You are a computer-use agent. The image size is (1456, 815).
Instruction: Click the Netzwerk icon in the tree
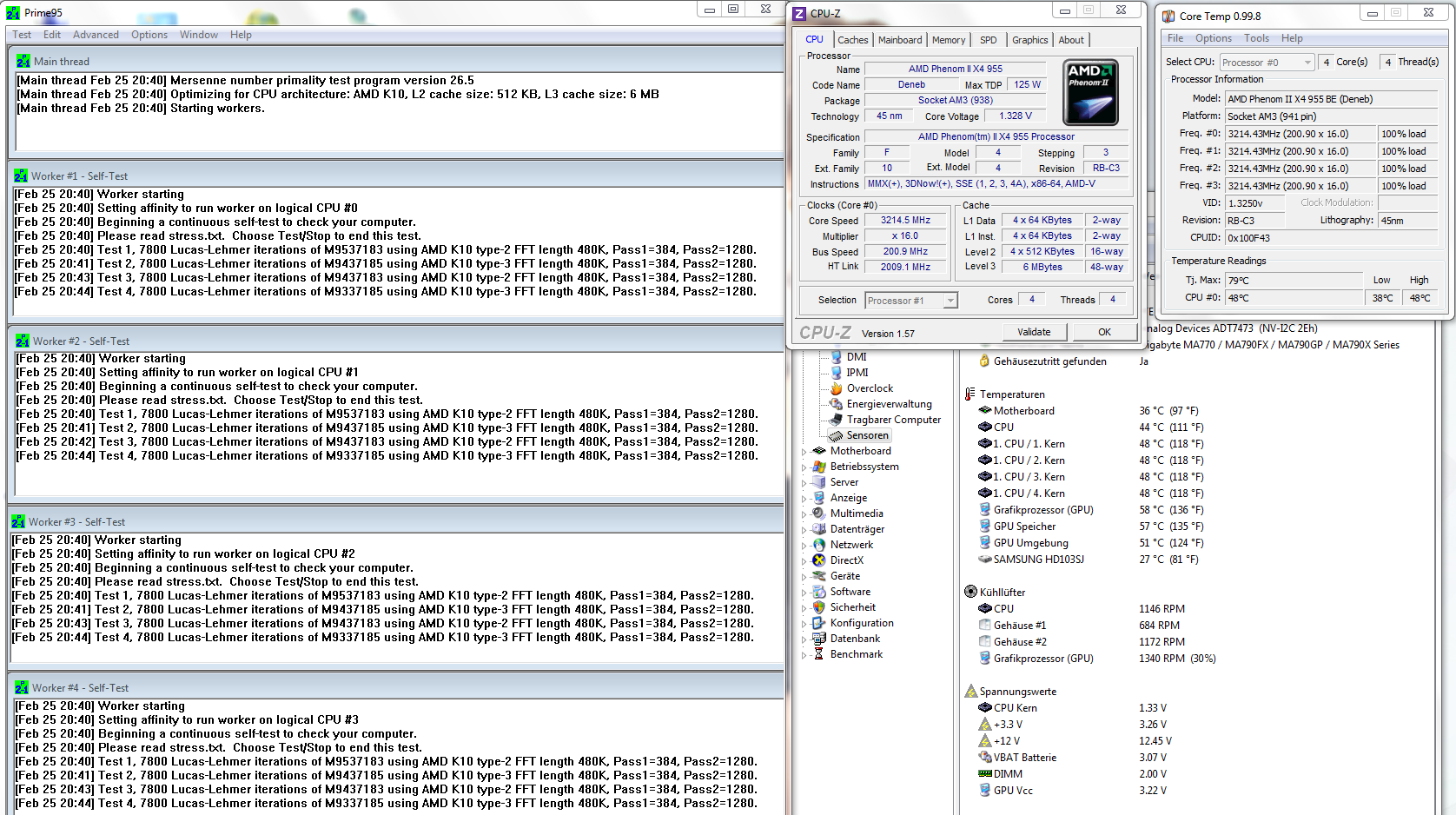pos(819,545)
